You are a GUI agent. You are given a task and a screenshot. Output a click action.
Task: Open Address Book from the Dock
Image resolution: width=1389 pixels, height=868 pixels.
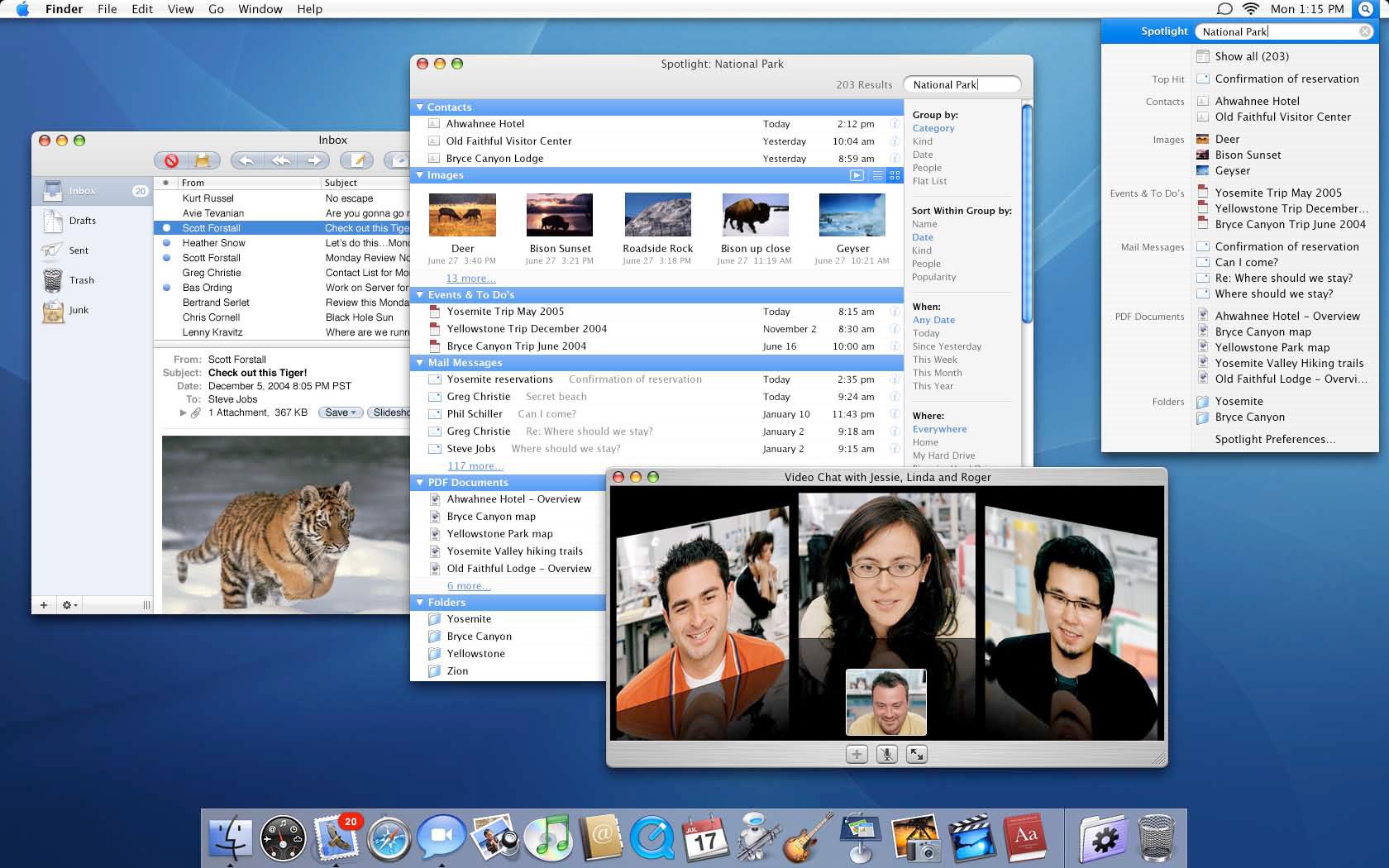click(600, 838)
